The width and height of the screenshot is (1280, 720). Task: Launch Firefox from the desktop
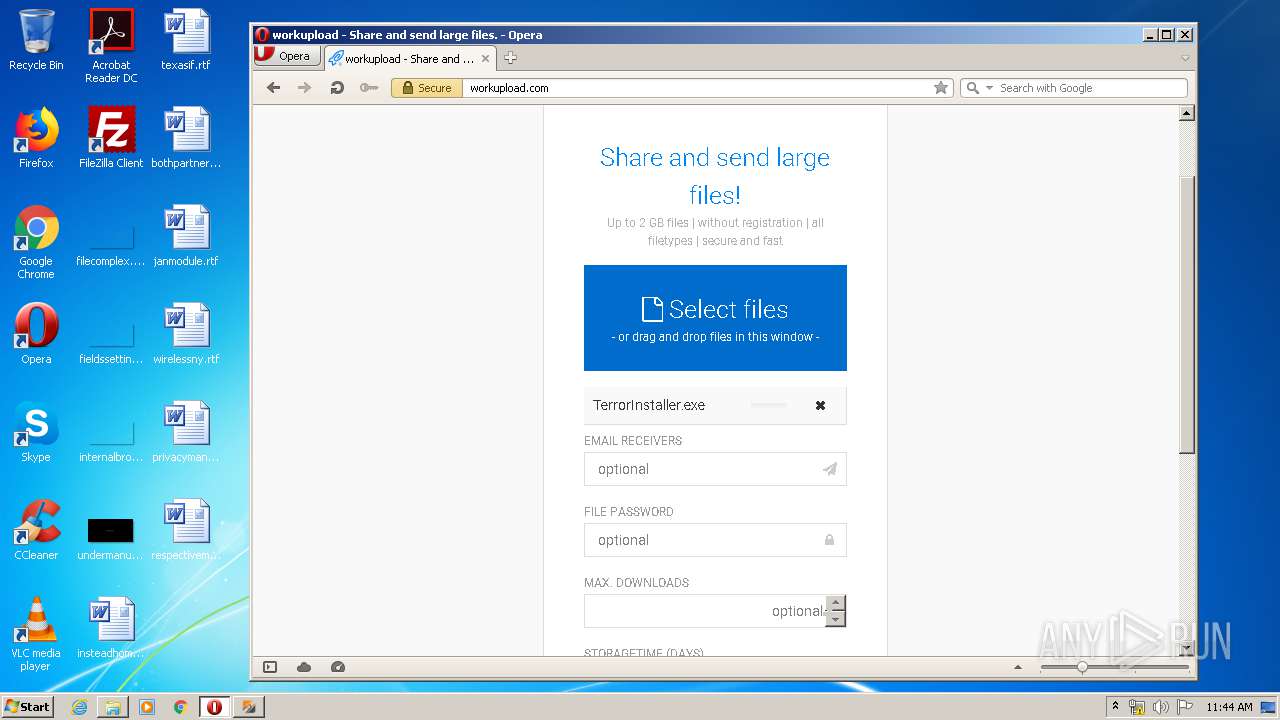(36, 138)
